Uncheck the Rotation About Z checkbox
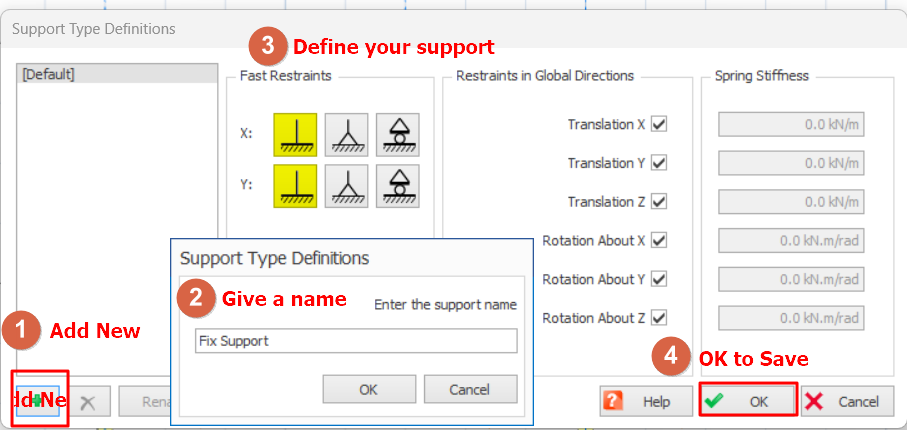The height and width of the screenshot is (430, 907). click(x=659, y=318)
